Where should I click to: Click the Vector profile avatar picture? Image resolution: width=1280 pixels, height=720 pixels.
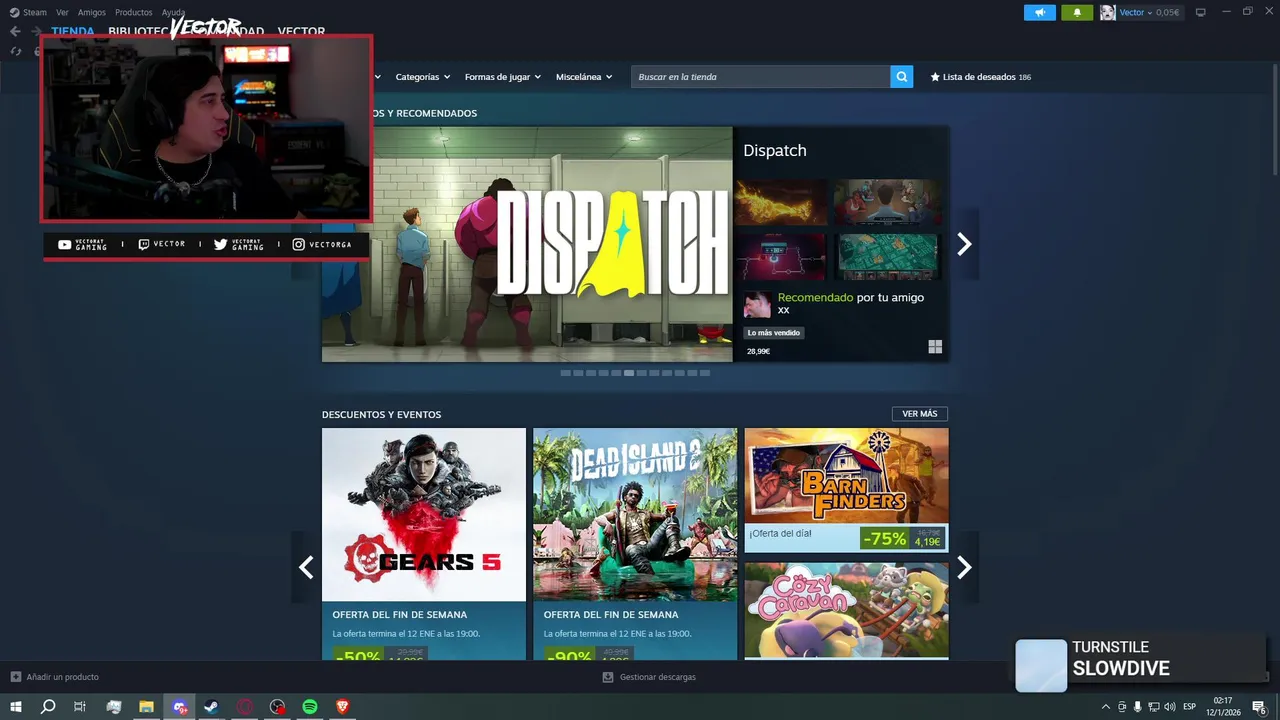click(1108, 12)
